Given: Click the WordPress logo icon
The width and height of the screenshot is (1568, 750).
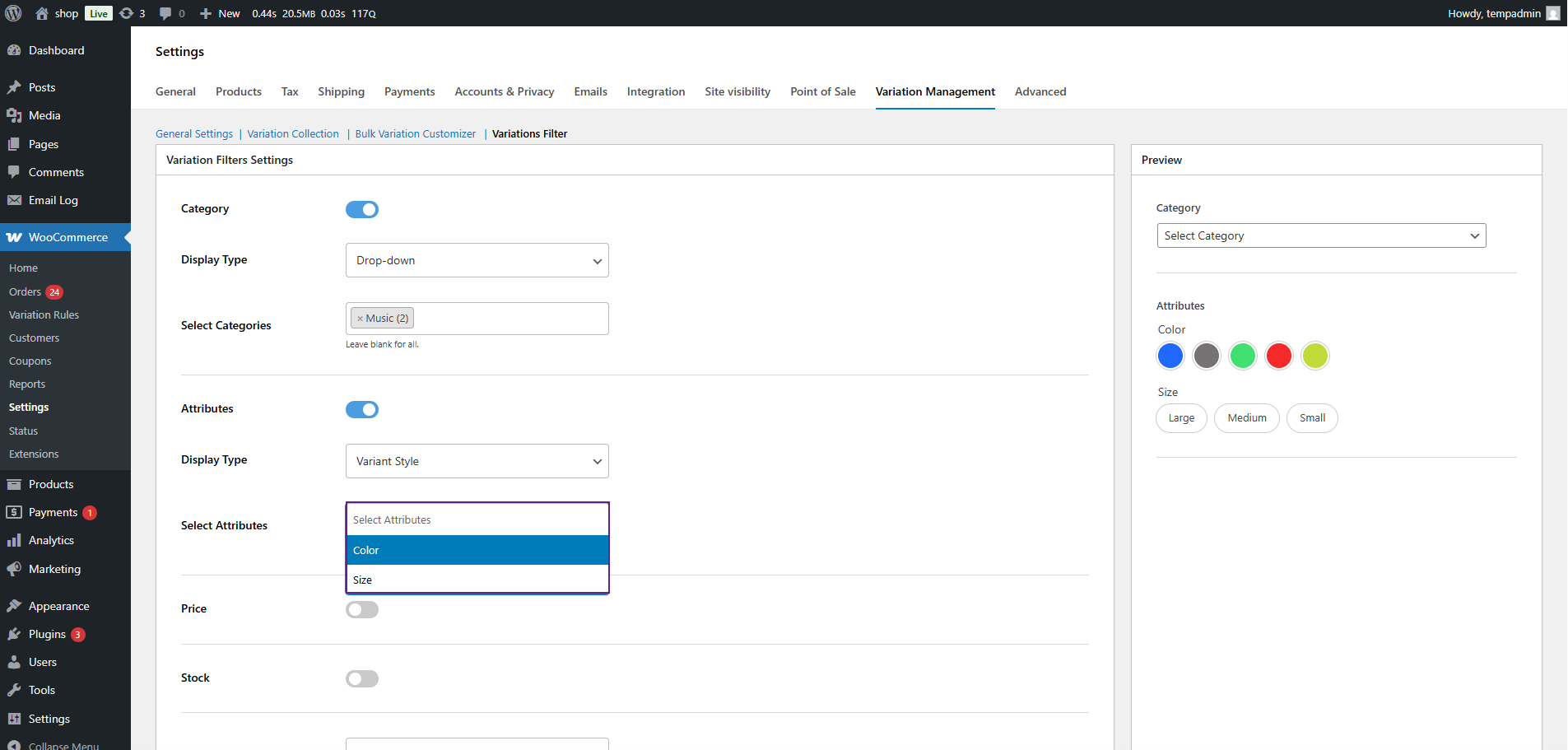Looking at the screenshot, I should (14, 13).
